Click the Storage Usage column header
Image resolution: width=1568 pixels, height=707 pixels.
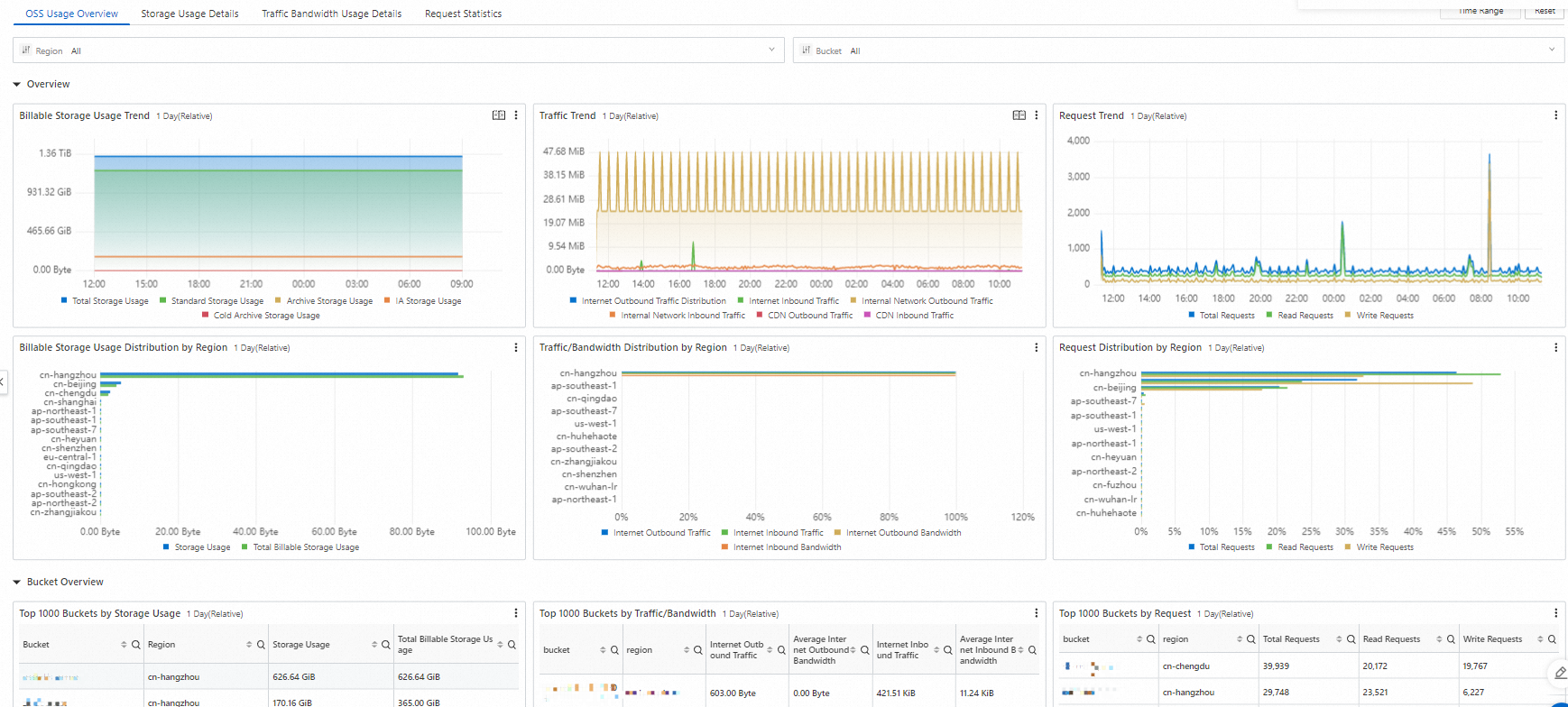point(301,645)
